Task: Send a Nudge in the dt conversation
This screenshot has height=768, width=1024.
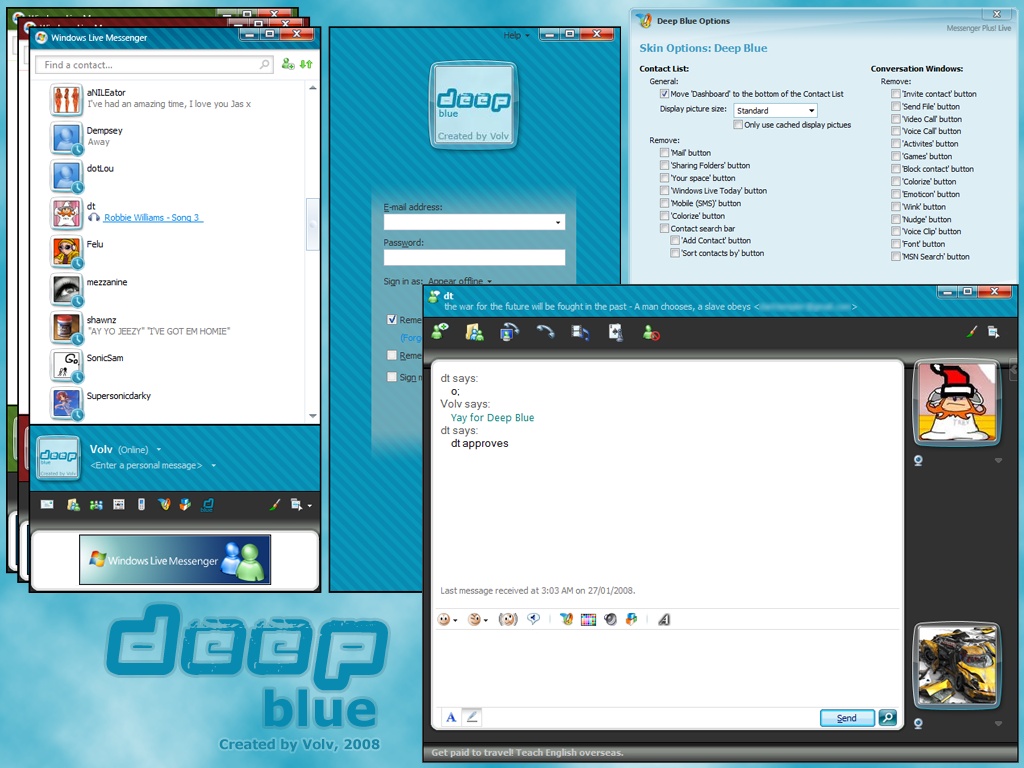Action: tap(507, 619)
